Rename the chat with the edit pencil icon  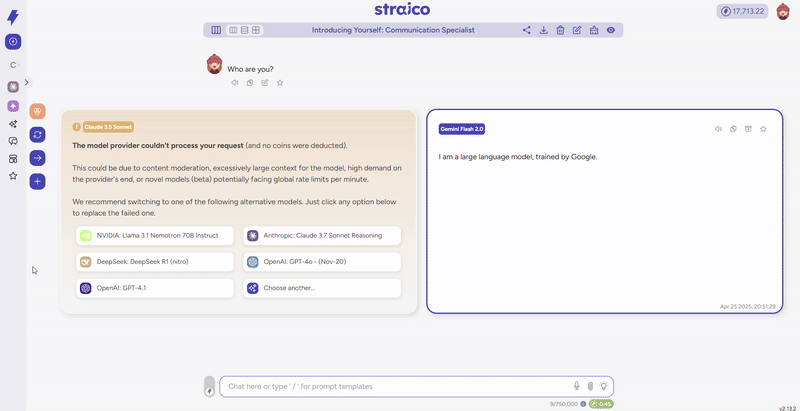coord(577,30)
